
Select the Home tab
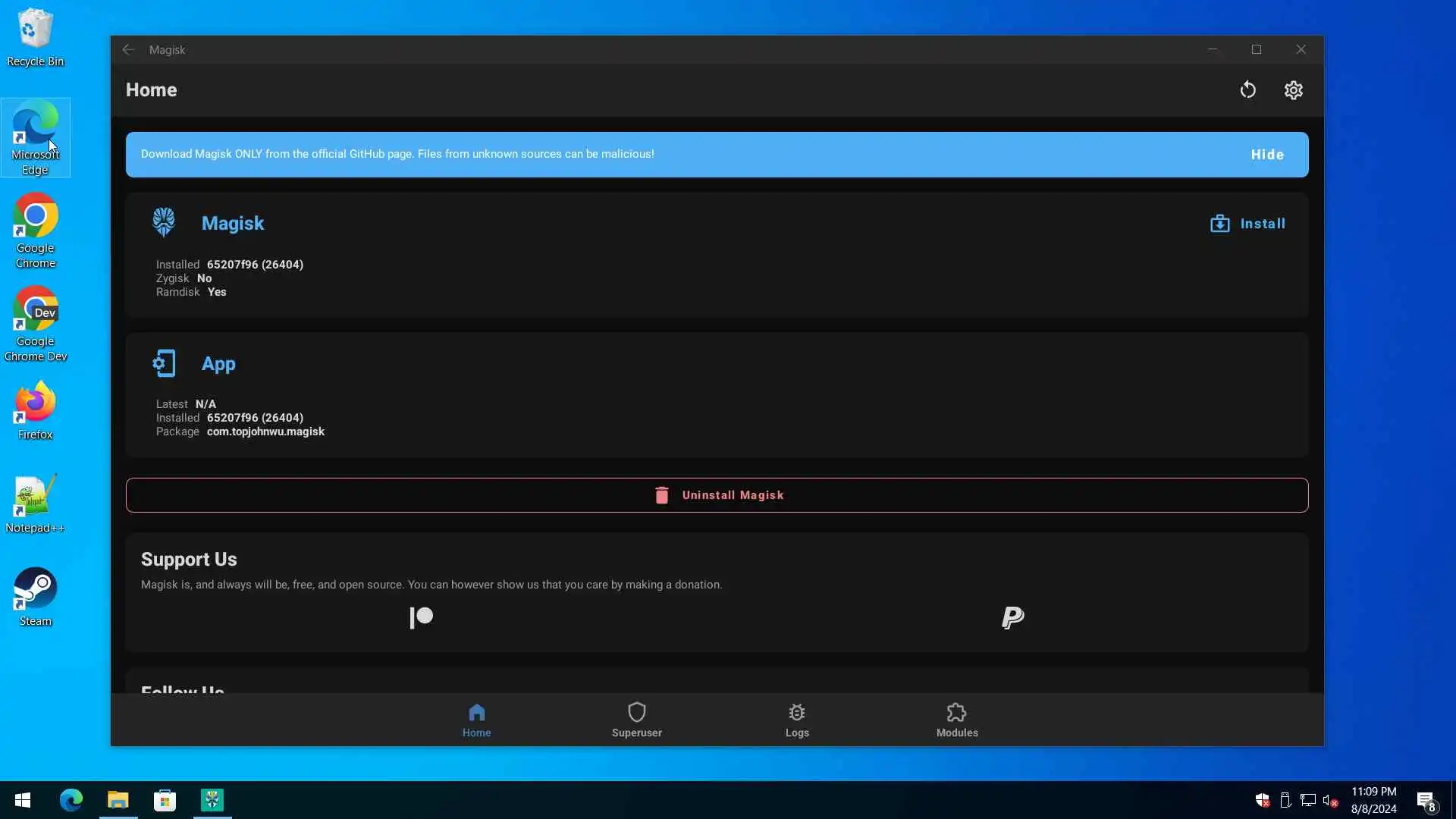point(476,720)
